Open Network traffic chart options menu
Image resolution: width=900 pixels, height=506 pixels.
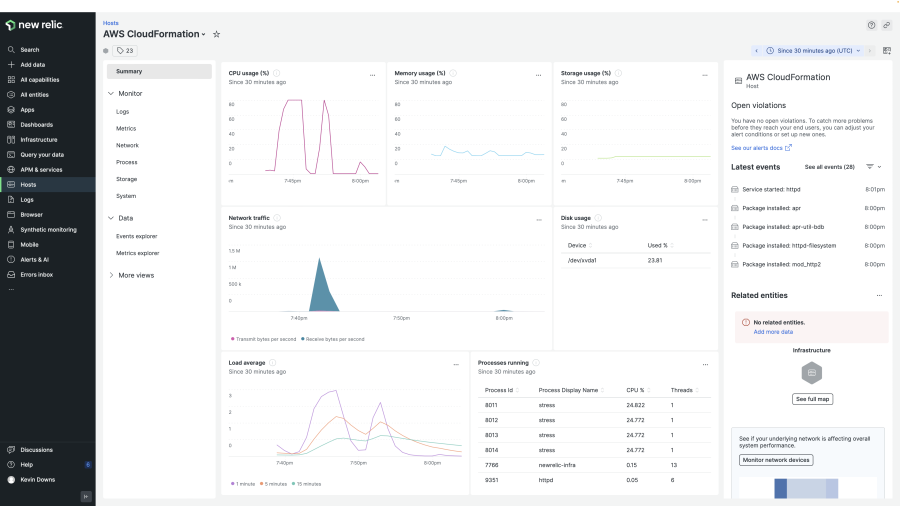pos(539,220)
